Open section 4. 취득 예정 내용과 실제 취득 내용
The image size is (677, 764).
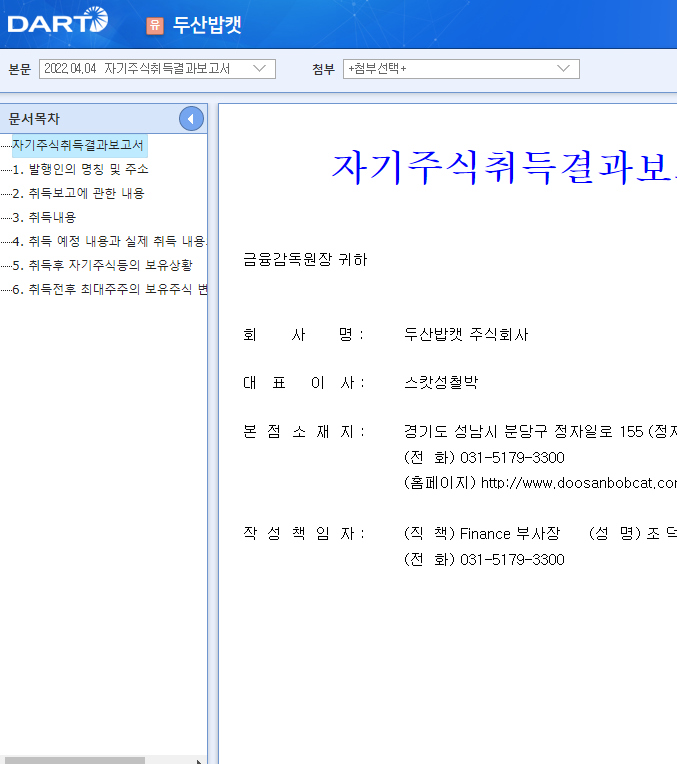click(110, 241)
